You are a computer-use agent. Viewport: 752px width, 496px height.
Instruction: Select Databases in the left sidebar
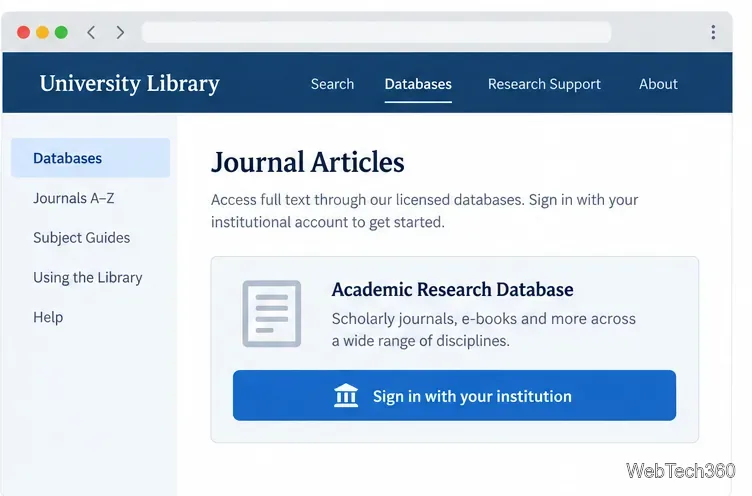(x=91, y=158)
